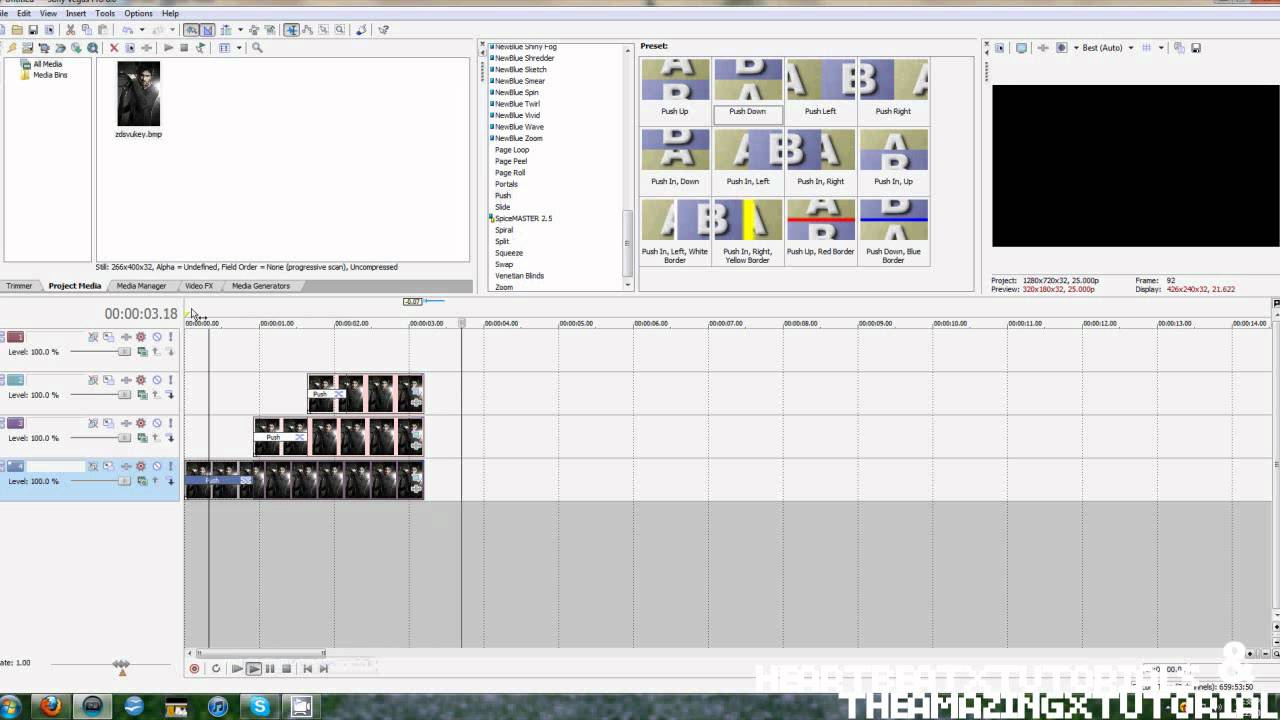This screenshot has width=1280, height=720.
Task: Toggle Solo on track 1
Action: pos(170,337)
